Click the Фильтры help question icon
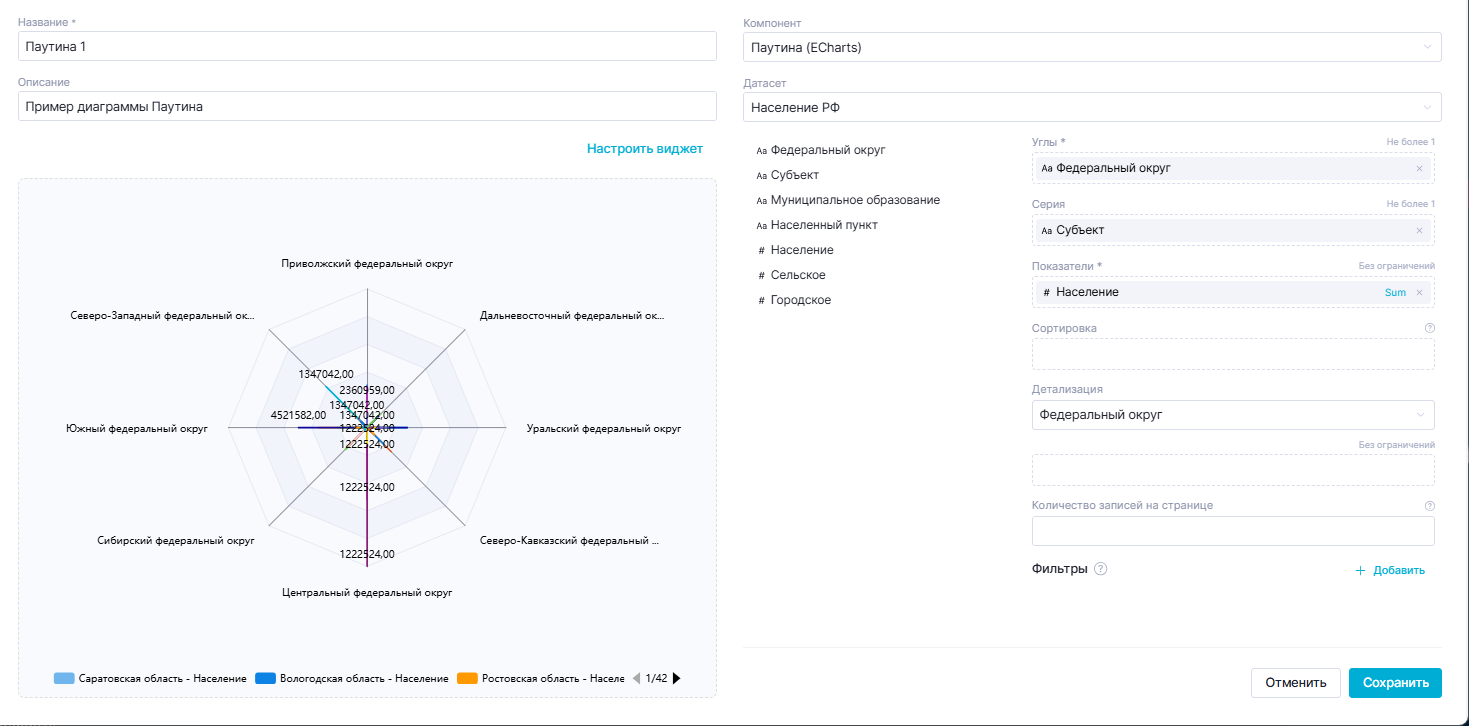 pyautogui.click(x=1100, y=569)
